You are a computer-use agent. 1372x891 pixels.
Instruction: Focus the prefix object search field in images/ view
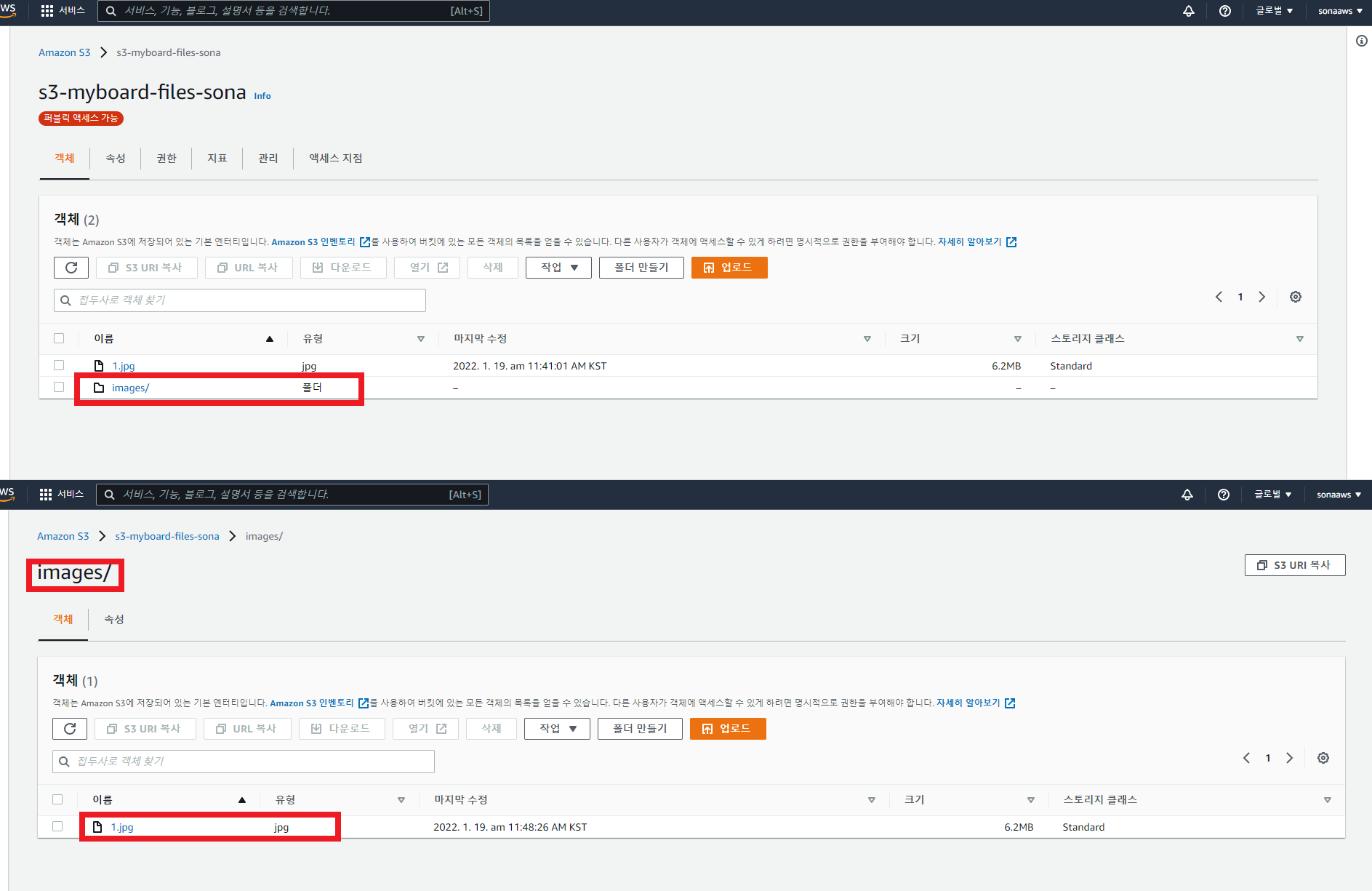click(244, 762)
